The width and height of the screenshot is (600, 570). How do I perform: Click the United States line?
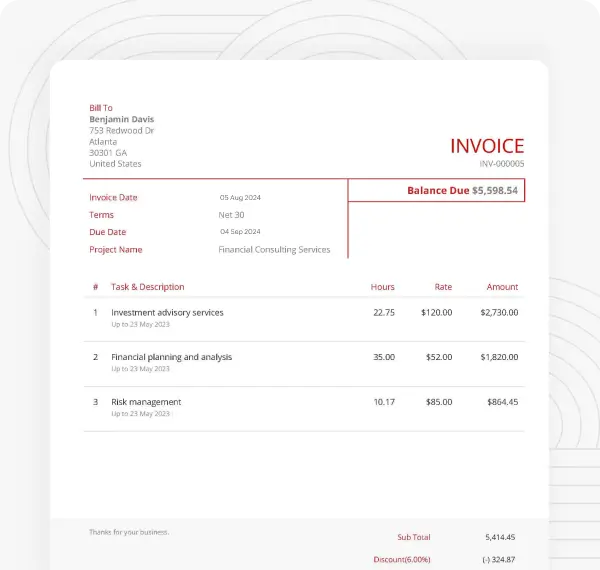(115, 164)
